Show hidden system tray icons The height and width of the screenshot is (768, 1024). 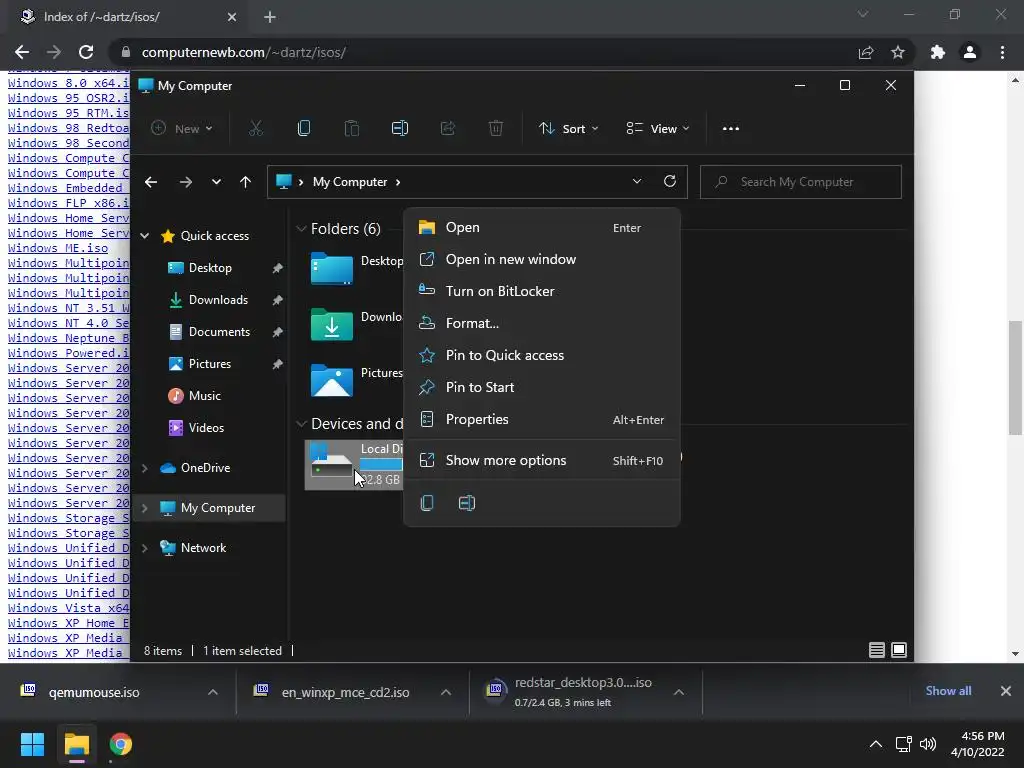click(876, 744)
